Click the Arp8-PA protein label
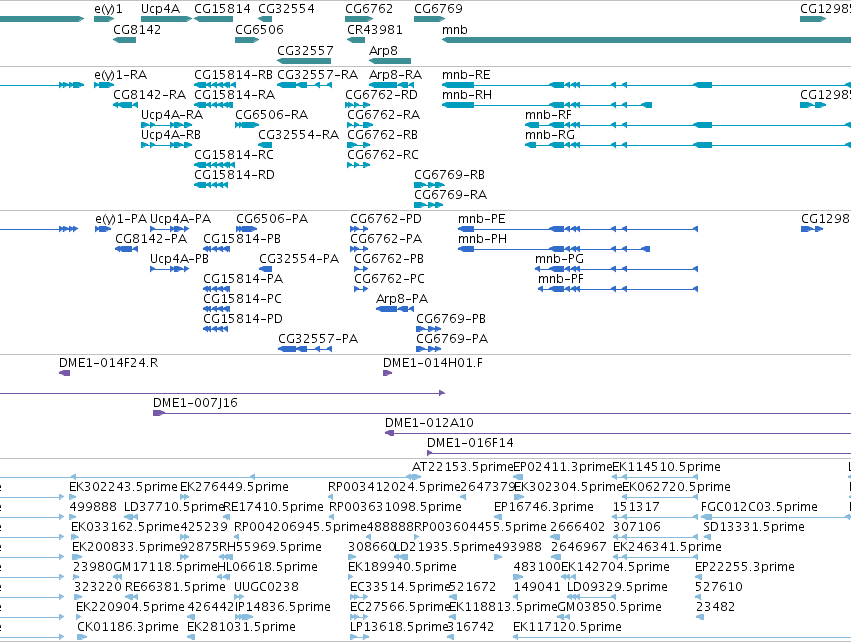The height and width of the screenshot is (642, 851). coord(402,300)
